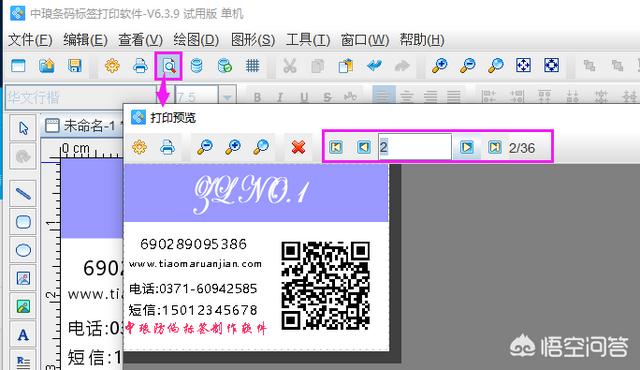Select the ellipse drawing tool

[23, 250]
